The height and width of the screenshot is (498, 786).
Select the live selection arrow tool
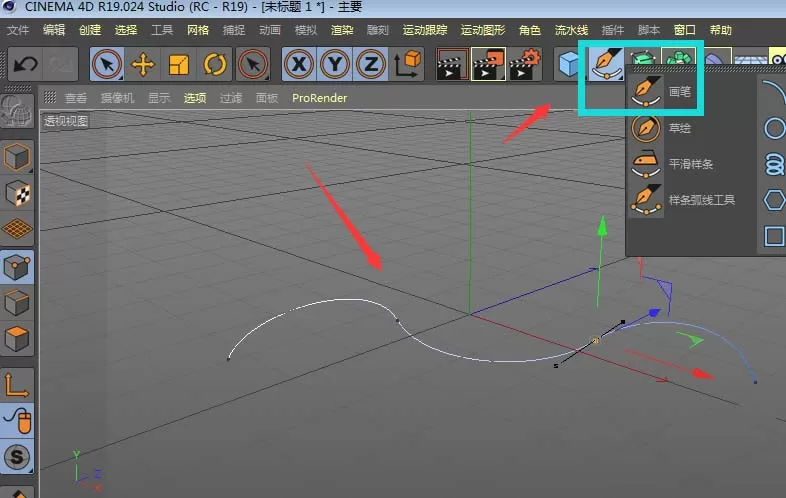coord(107,64)
